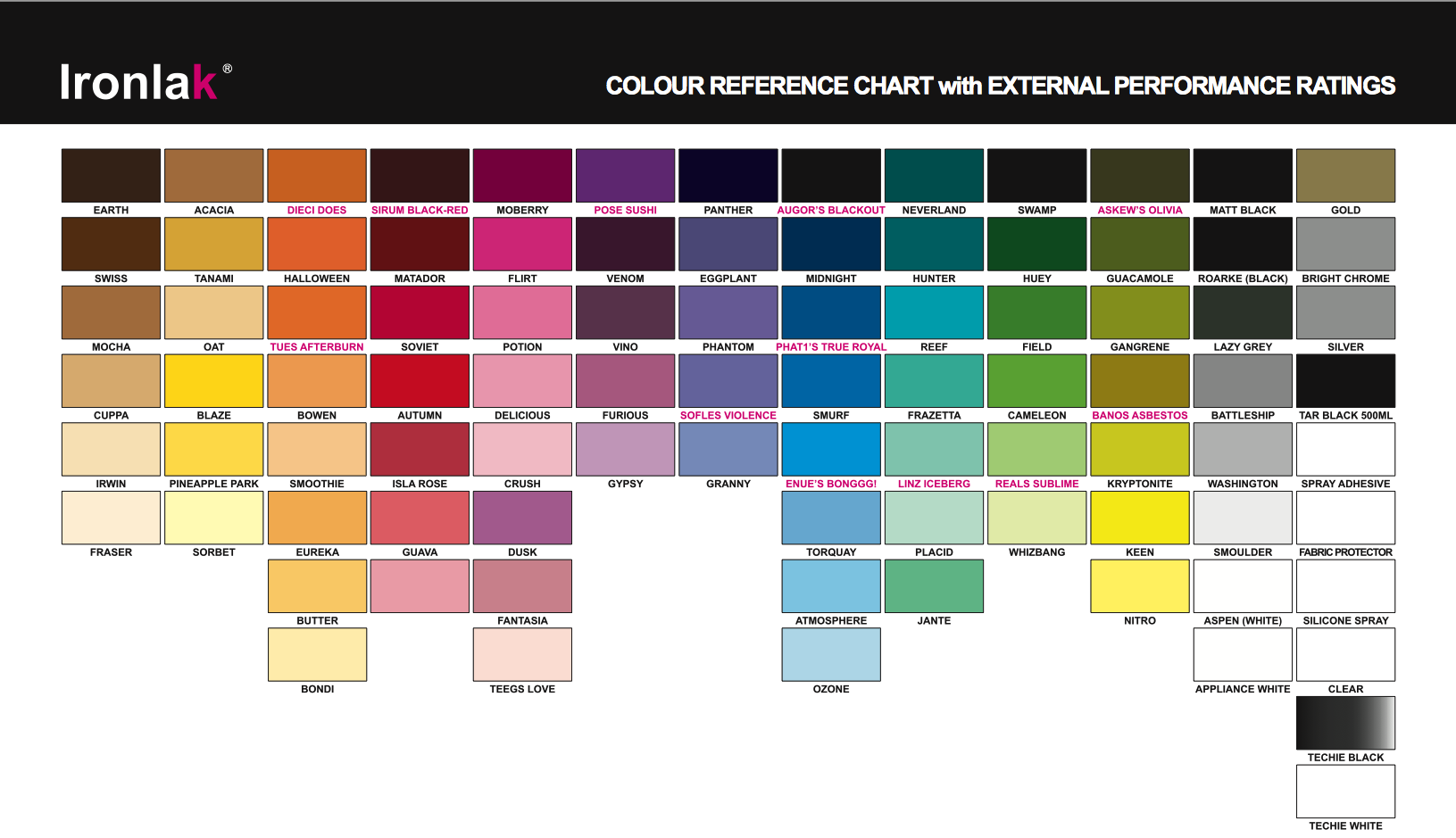Select the TANAMI swatch
The height and width of the screenshot is (838, 1456).
214,245
